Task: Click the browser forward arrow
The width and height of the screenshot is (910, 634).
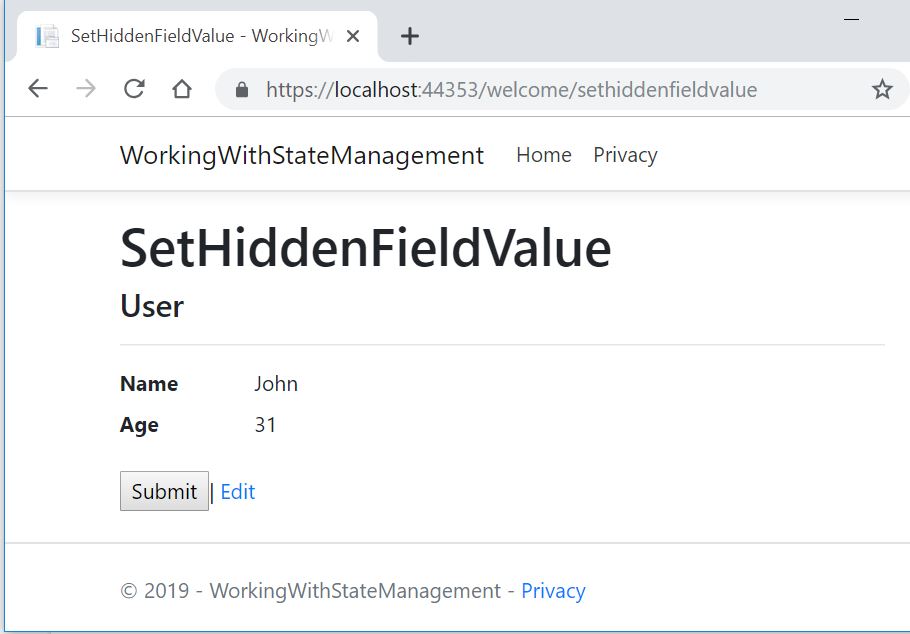Action: coord(86,90)
